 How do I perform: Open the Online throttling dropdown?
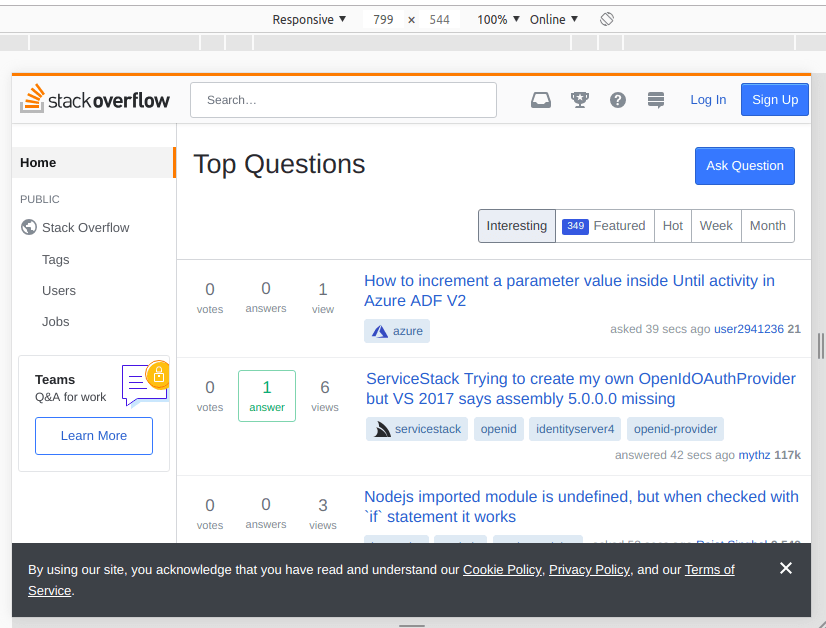point(554,19)
